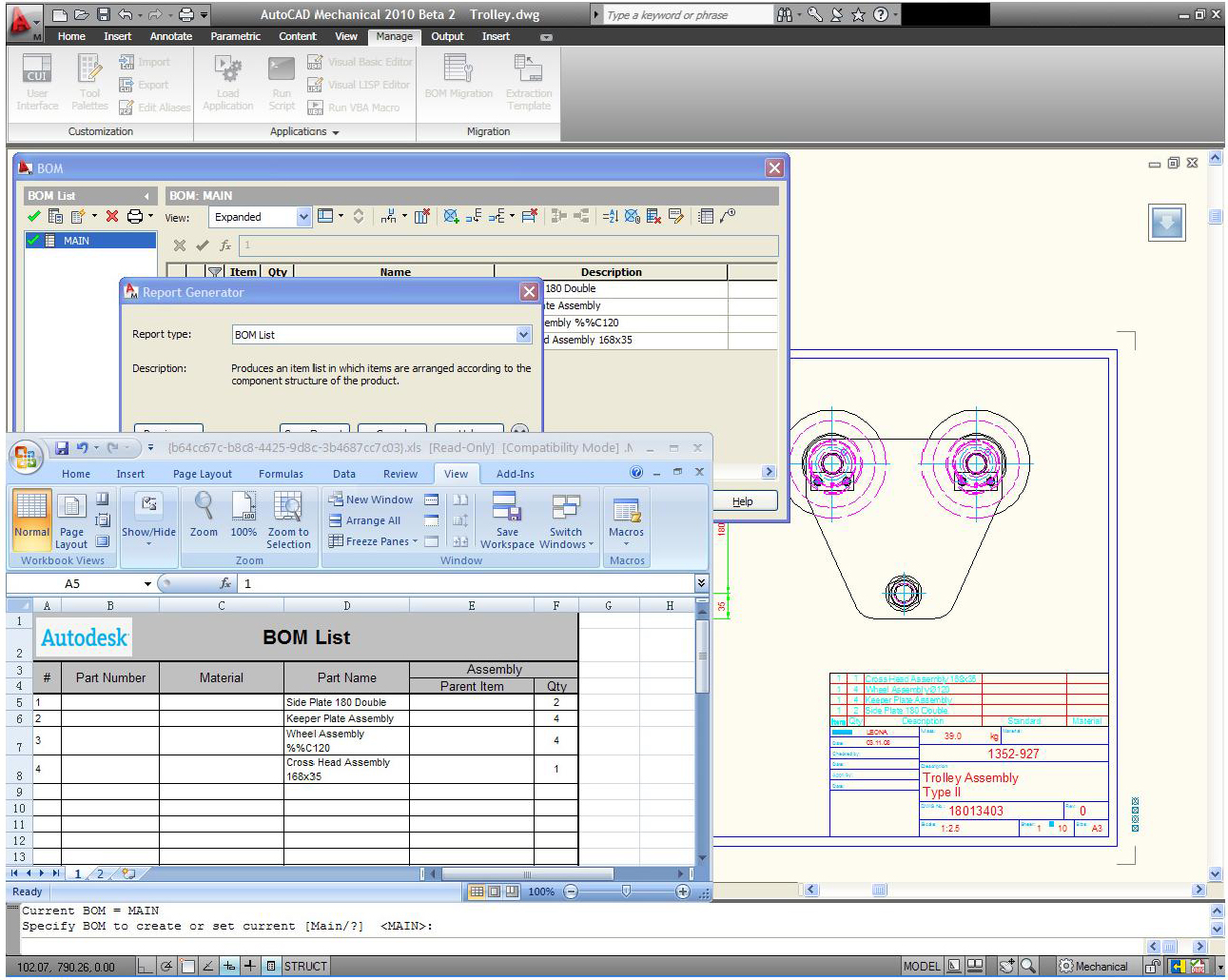The width and height of the screenshot is (1228, 980).
Task: Toggle the STRUCT status bar button
Action: click(304, 966)
